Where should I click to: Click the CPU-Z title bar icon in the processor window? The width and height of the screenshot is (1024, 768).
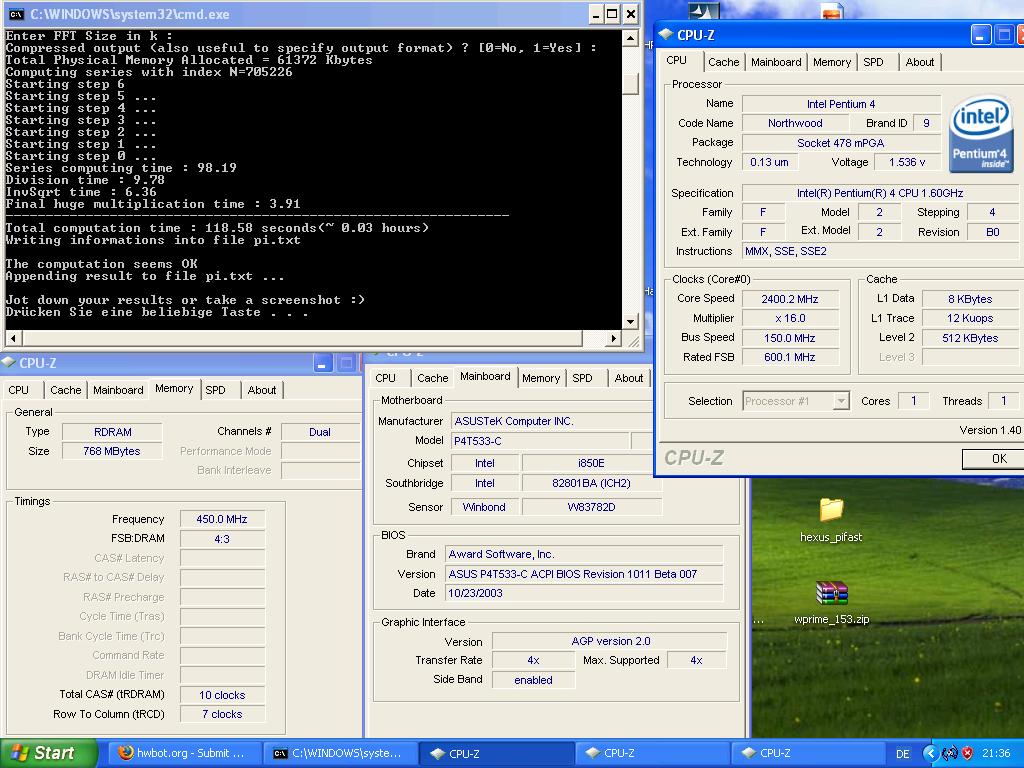tap(665, 35)
